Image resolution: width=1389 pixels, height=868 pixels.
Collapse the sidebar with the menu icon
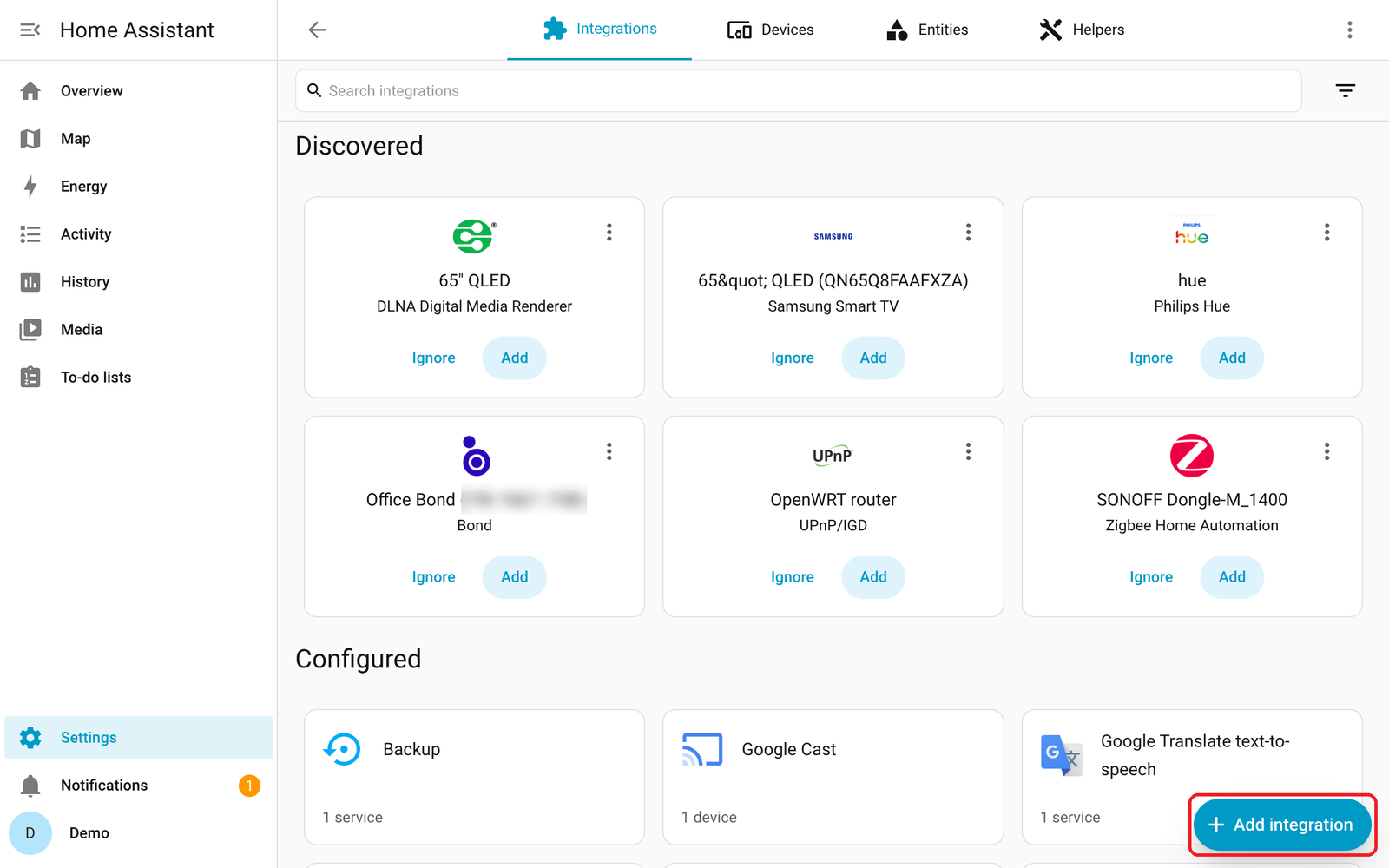click(30, 30)
